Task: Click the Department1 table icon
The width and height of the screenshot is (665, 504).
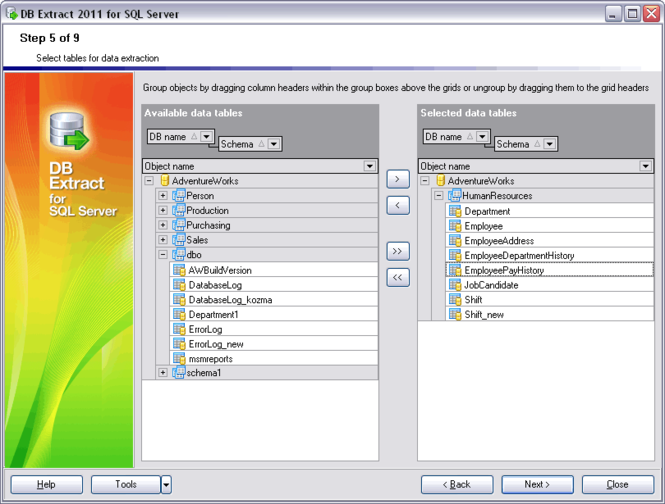Action: [179, 314]
